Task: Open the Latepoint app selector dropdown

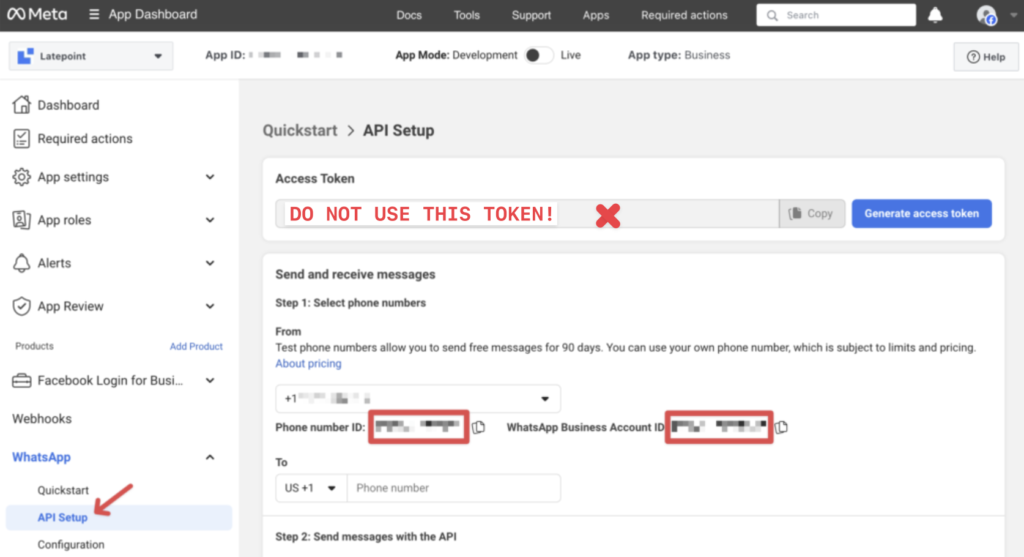Action: (91, 56)
